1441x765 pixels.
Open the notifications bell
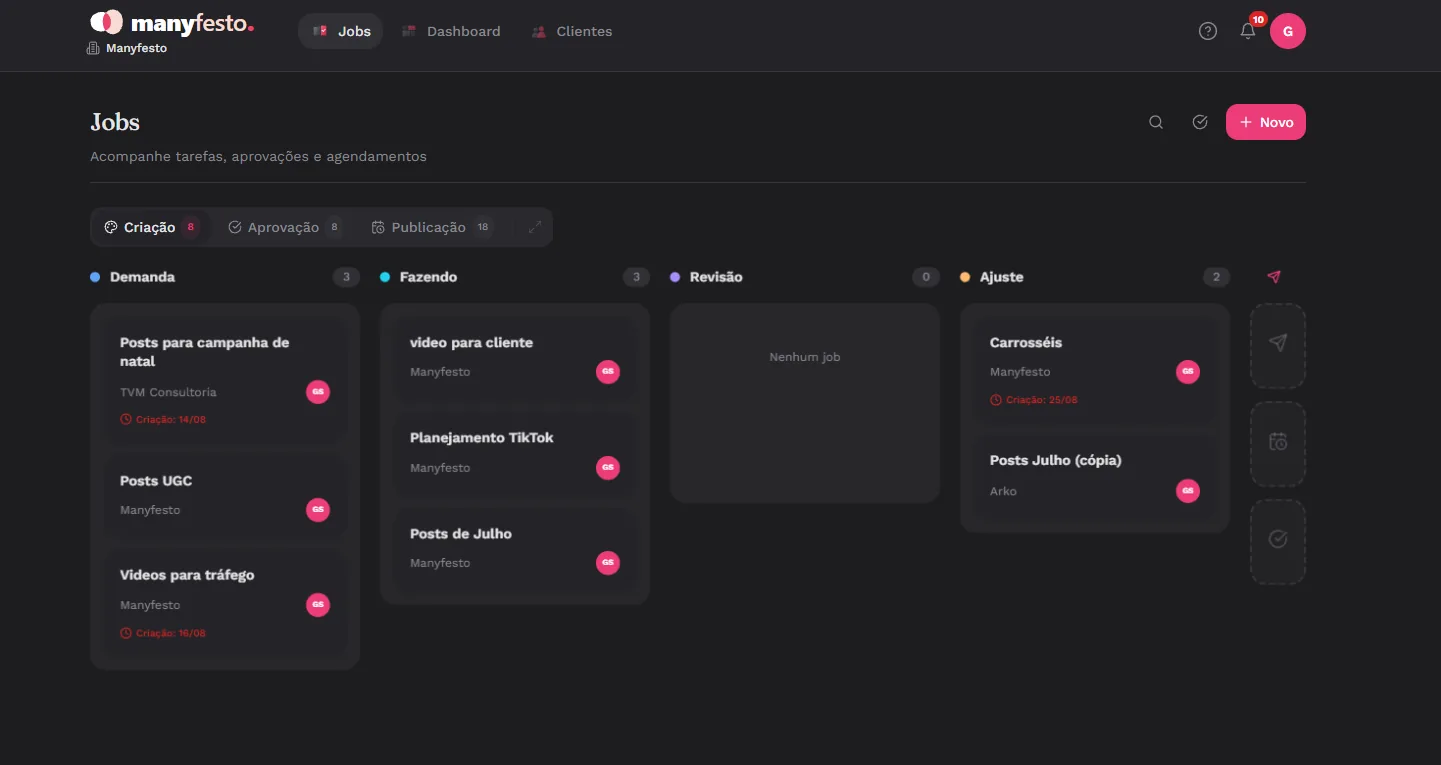(1248, 31)
